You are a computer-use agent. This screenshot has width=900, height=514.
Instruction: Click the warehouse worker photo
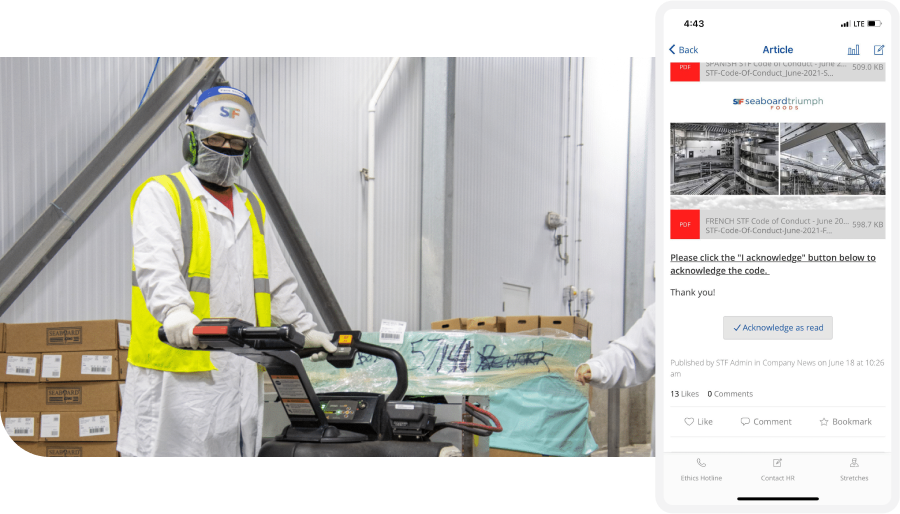pyautogui.click(x=327, y=257)
